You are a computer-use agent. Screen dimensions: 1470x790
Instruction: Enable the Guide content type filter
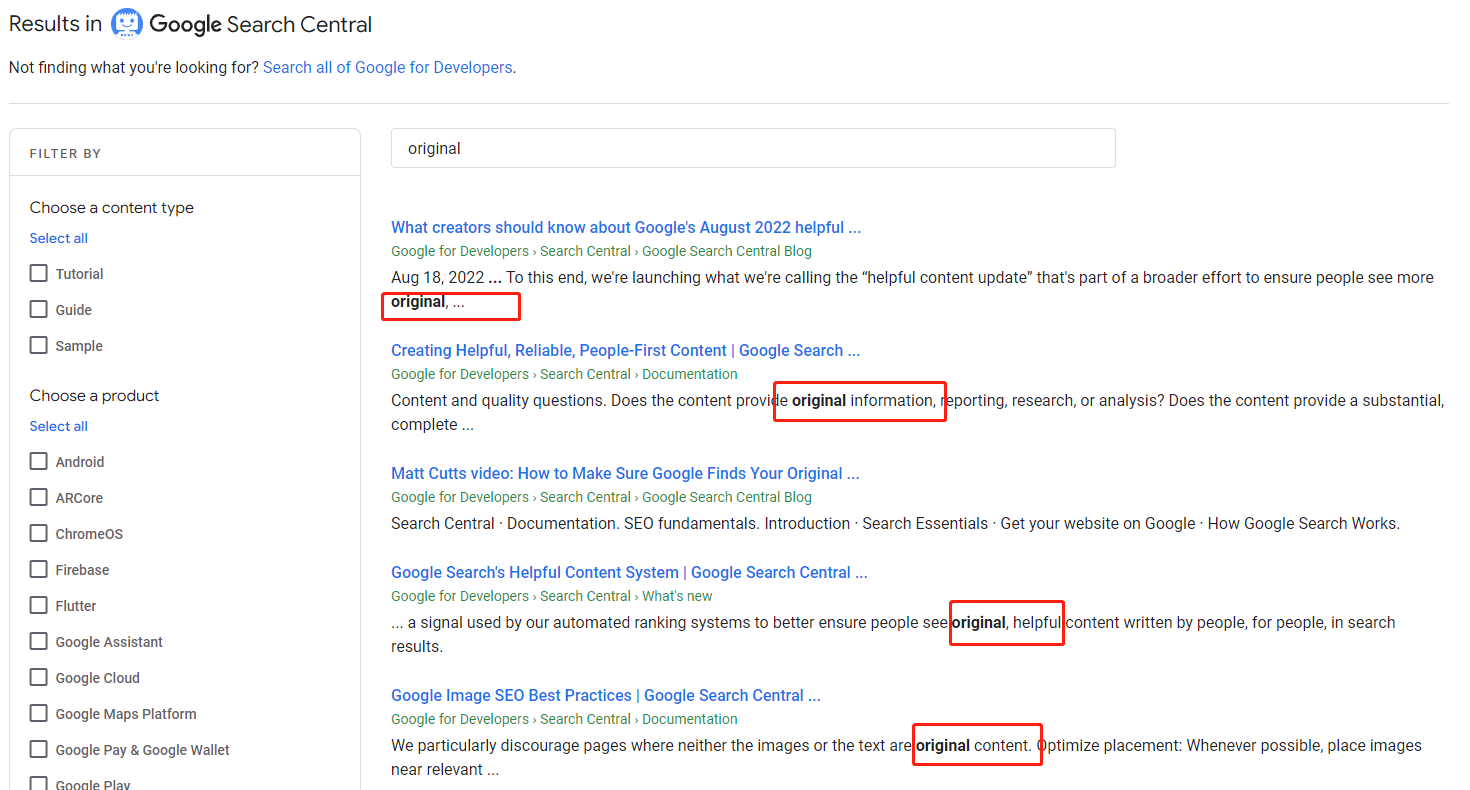39,309
